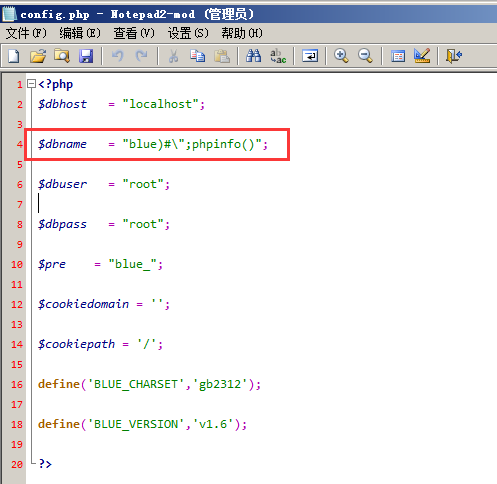The height and width of the screenshot is (484, 497).
Task: Toggle word wrap in the toolbar
Action: 310,56
